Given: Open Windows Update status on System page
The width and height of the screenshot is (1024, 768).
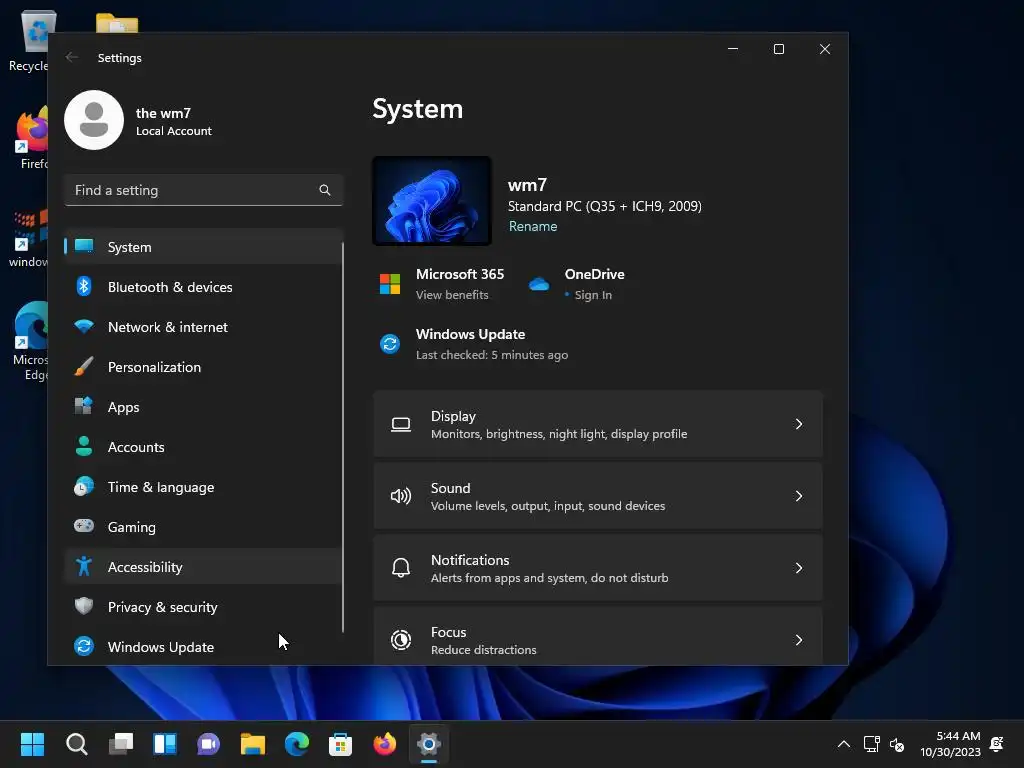Looking at the screenshot, I should pos(474,344).
